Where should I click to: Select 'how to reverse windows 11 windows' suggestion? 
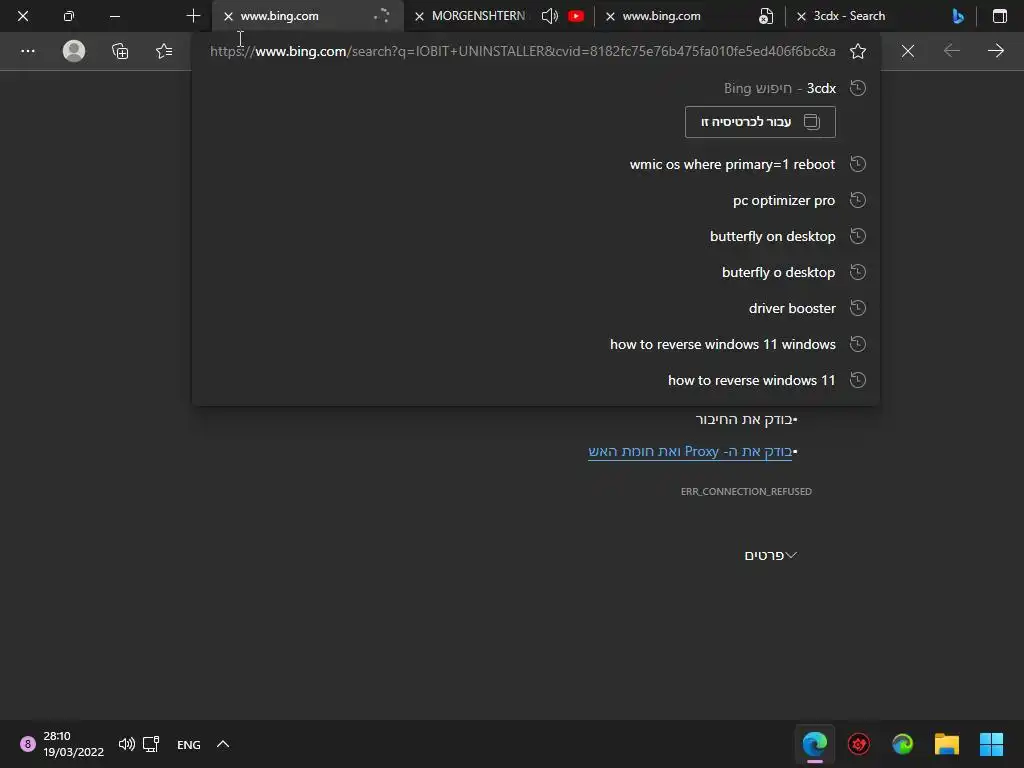pyautogui.click(x=536, y=344)
